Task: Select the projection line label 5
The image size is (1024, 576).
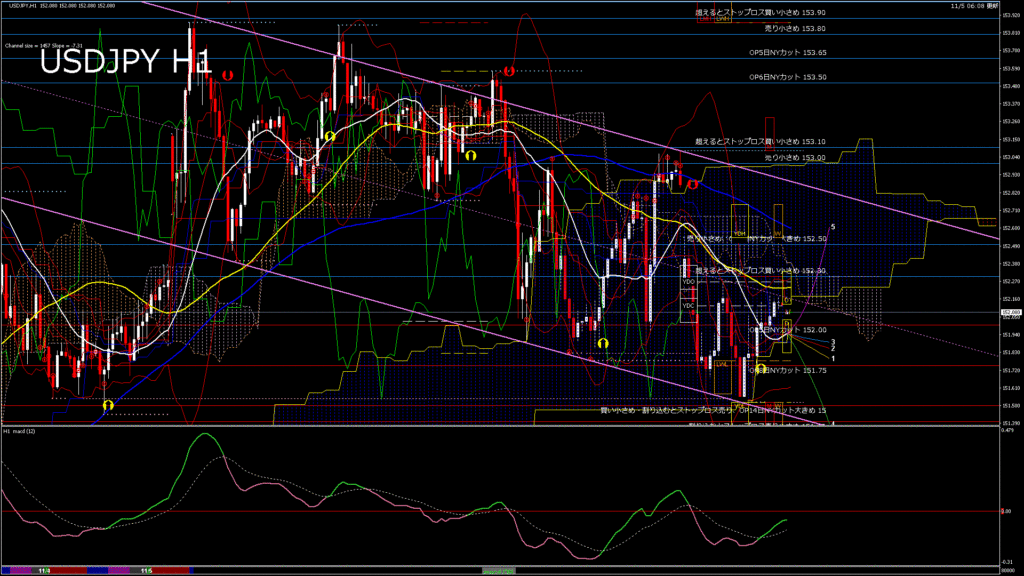Action: (x=833, y=227)
